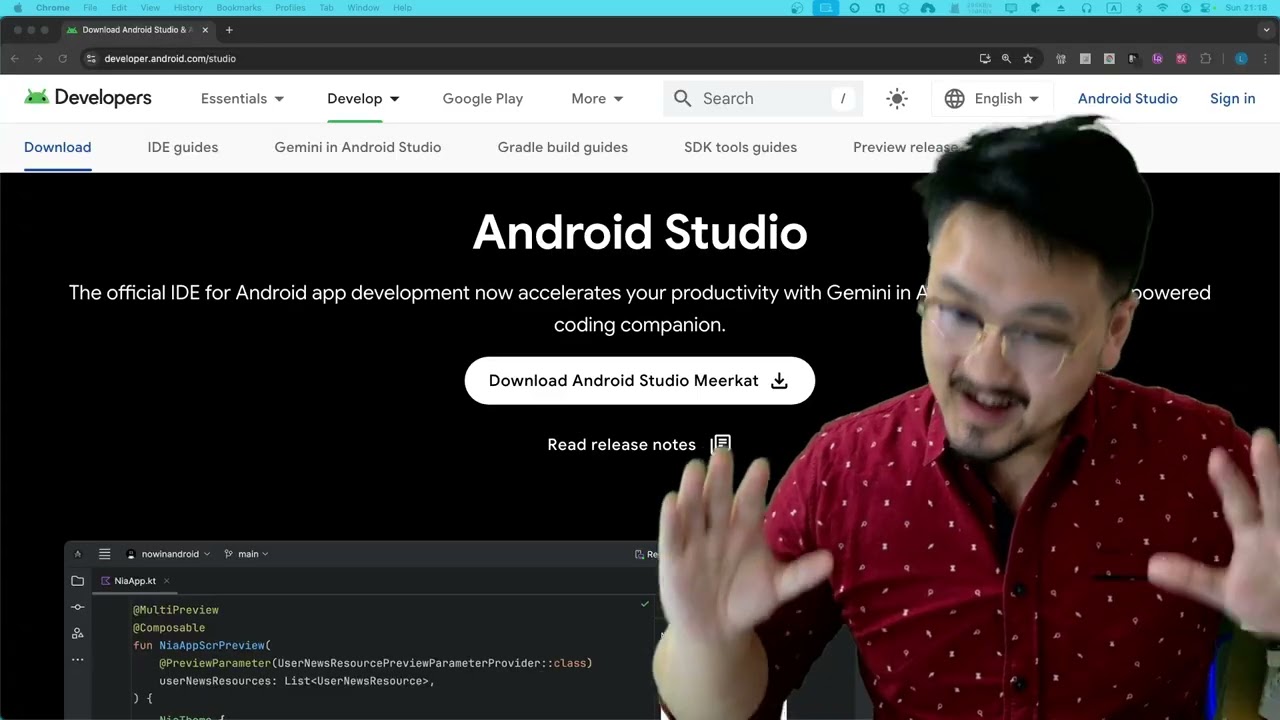
Task: Click the Wi-Fi icon in the menu bar
Action: (x=1162, y=8)
